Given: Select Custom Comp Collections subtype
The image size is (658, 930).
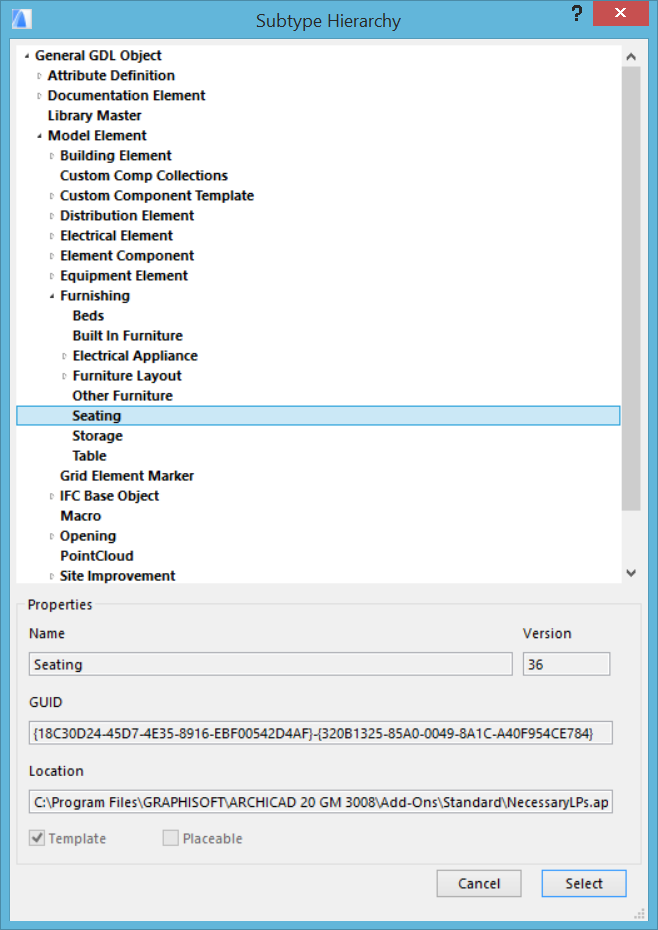Looking at the screenshot, I should [144, 176].
